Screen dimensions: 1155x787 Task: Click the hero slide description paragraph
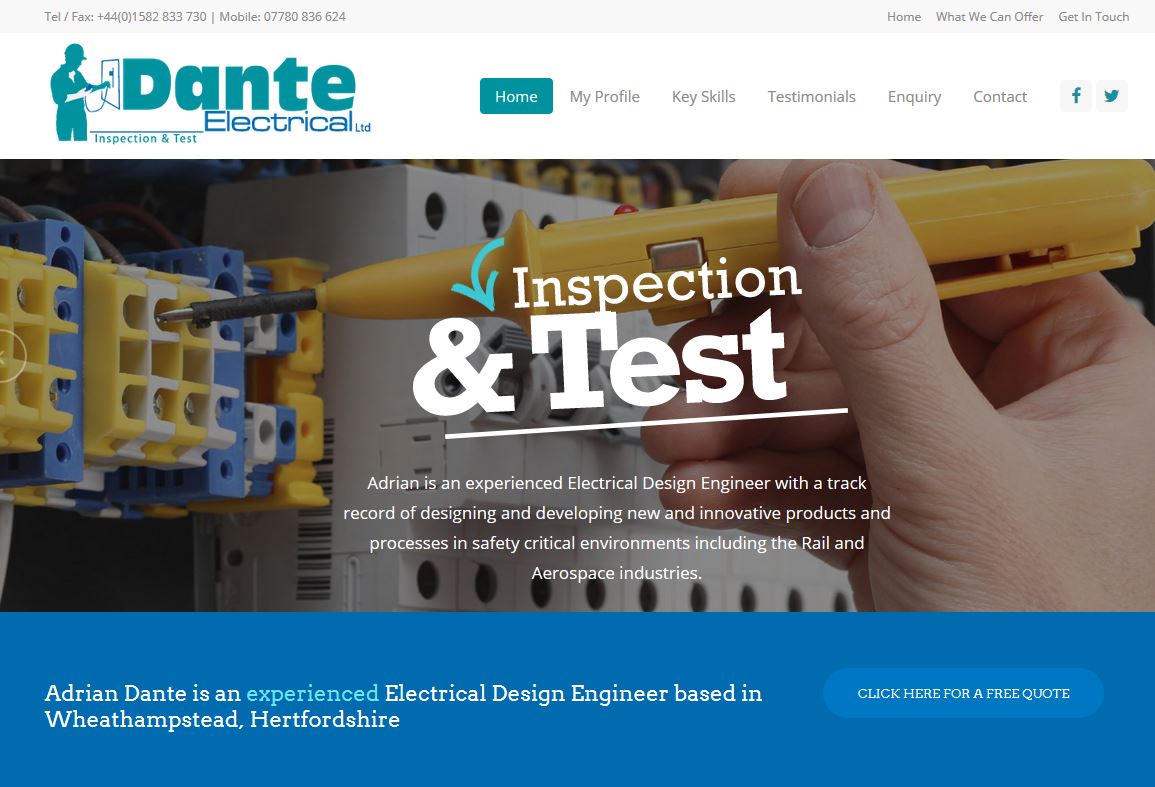click(x=617, y=528)
